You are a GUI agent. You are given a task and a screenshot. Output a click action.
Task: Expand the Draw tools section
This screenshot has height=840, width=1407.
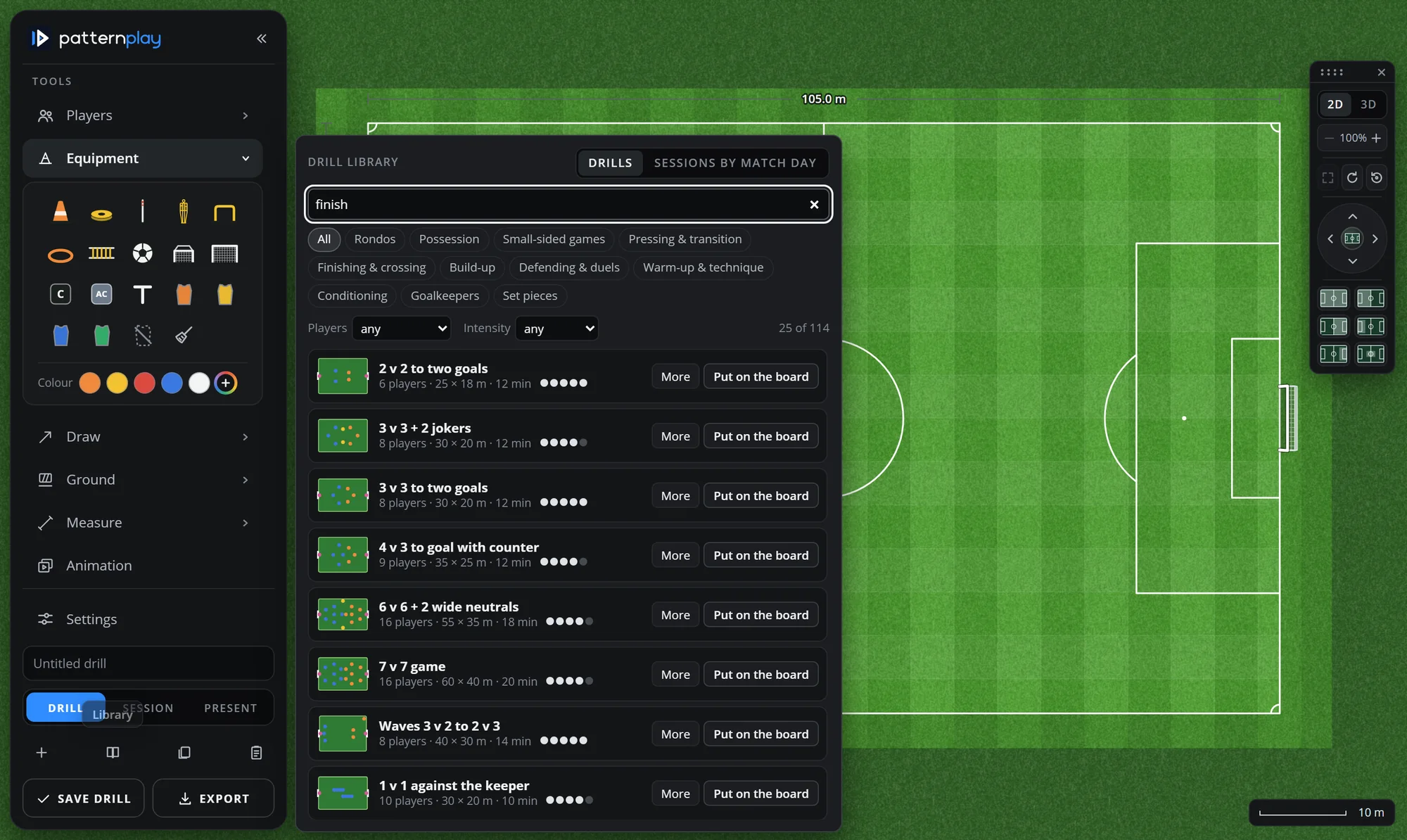click(x=143, y=437)
